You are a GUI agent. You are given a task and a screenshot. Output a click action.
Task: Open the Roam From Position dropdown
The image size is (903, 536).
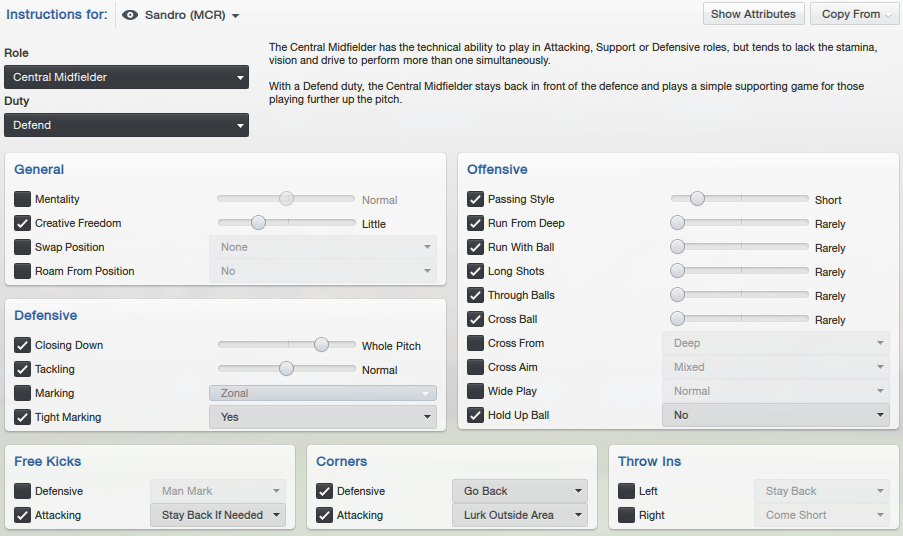(x=322, y=271)
